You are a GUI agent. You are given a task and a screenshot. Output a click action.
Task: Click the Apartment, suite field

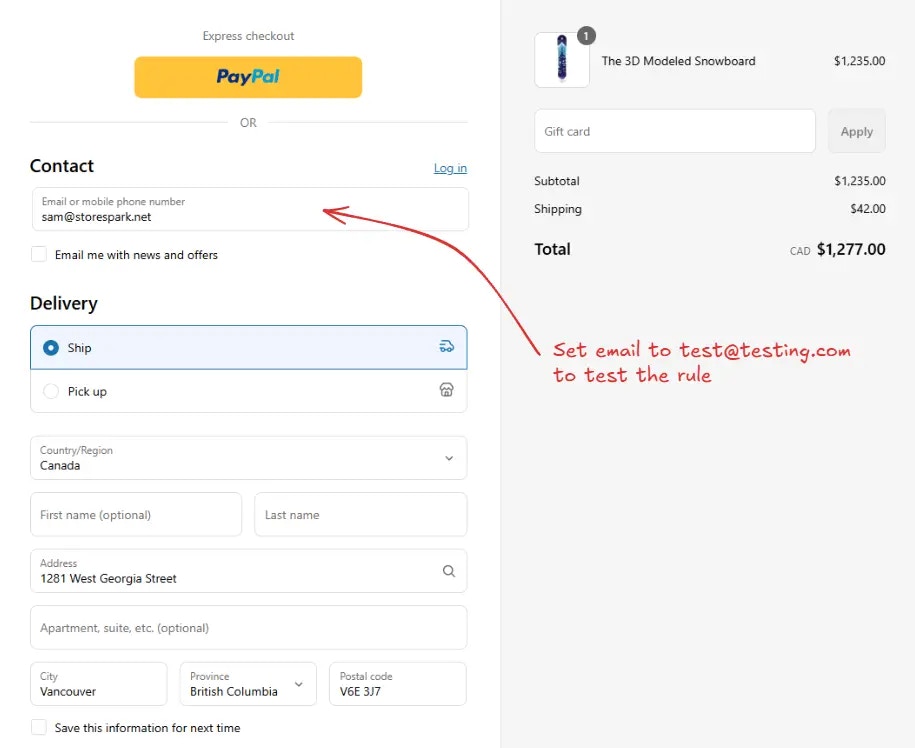[249, 628]
